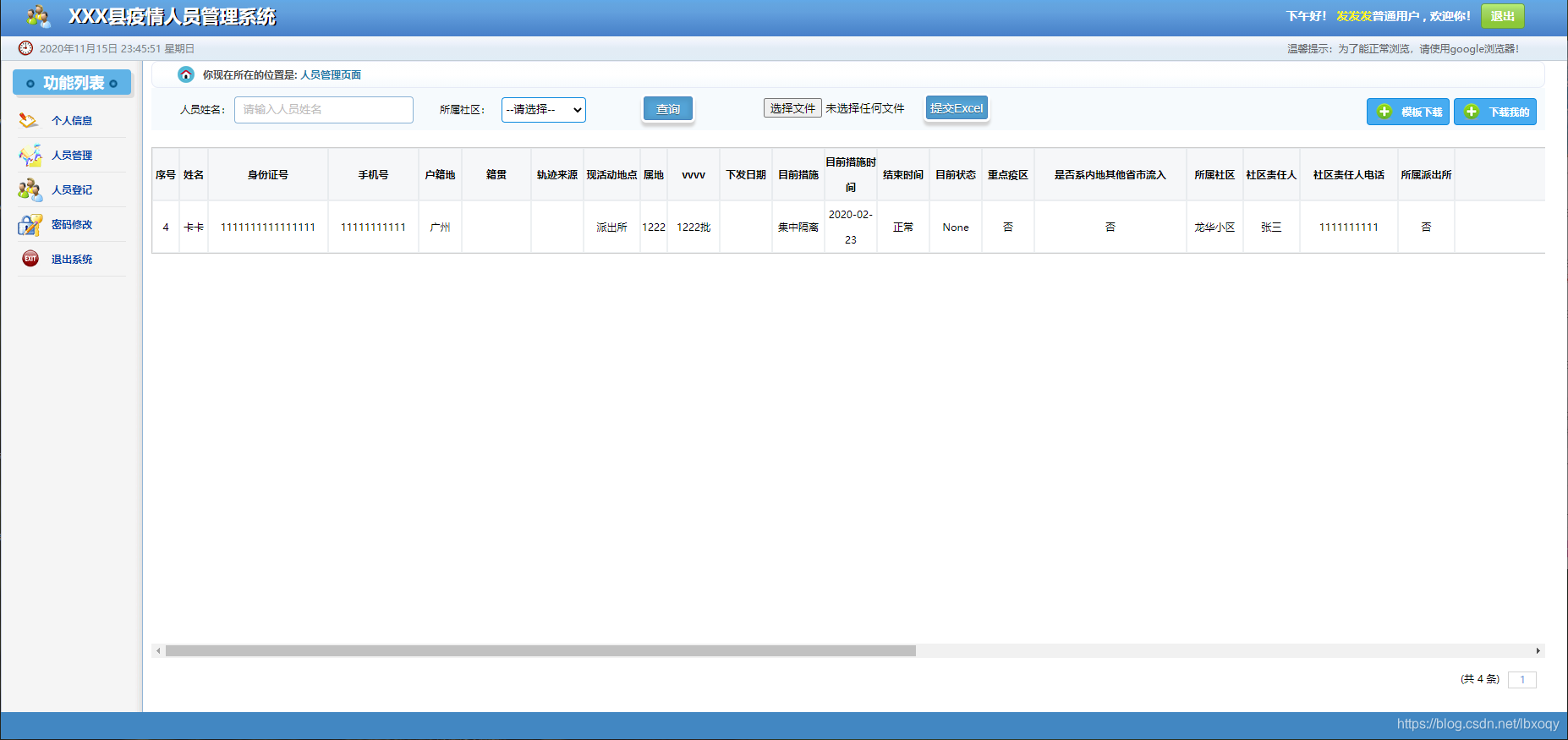Click the 目前措施 column header
Viewport: 1568px width, 740px height.
click(x=798, y=175)
